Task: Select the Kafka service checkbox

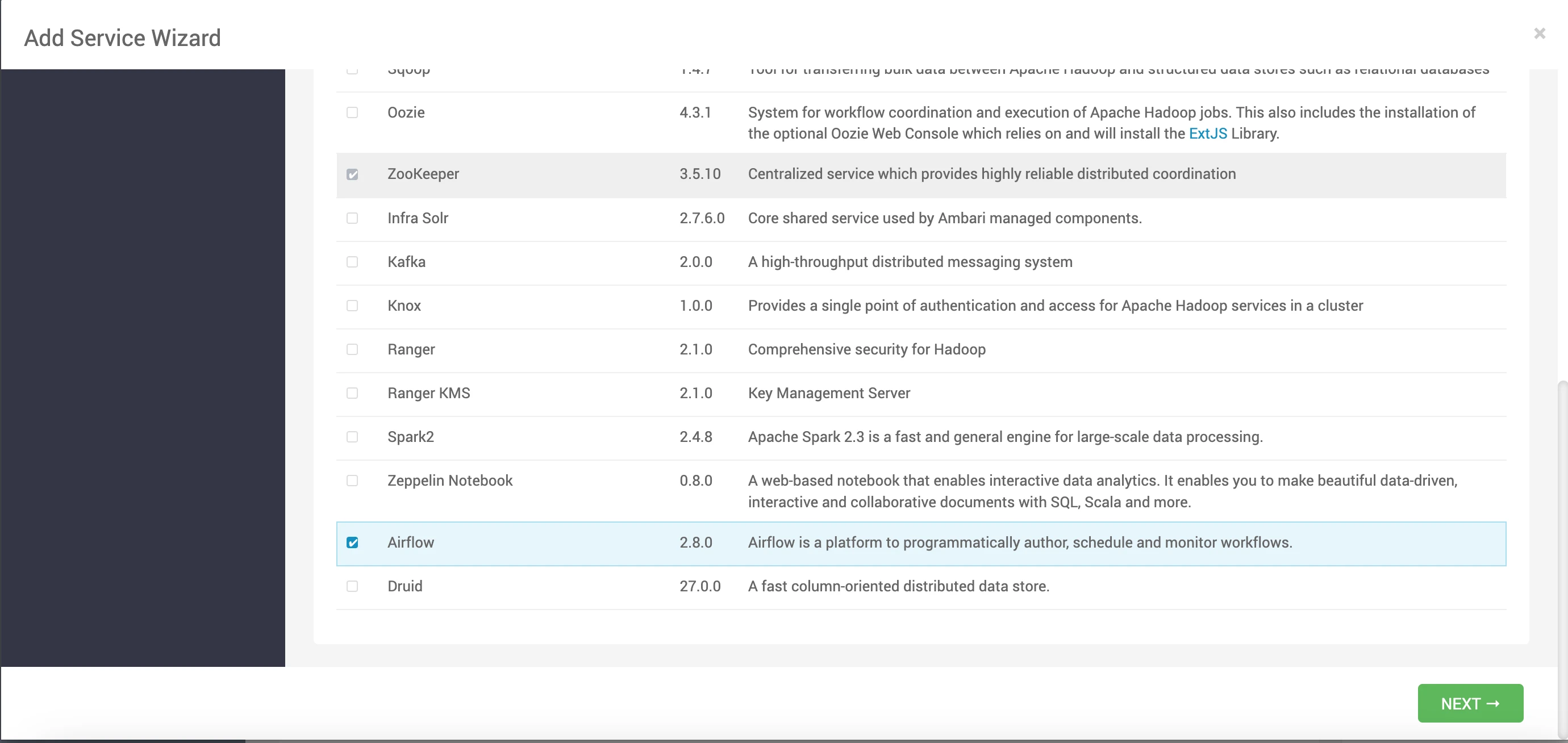Action: click(352, 262)
